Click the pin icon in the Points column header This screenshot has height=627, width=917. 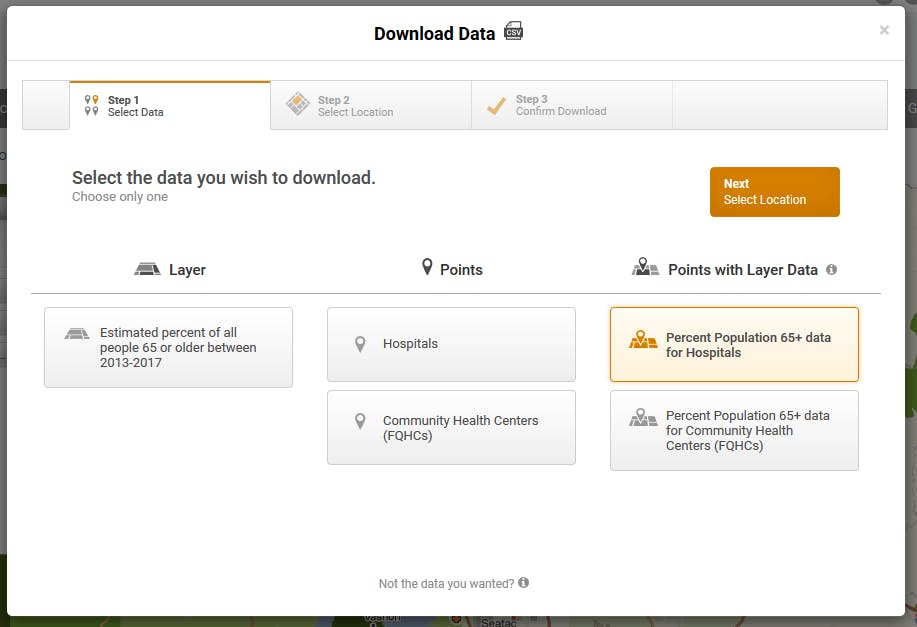(x=428, y=267)
